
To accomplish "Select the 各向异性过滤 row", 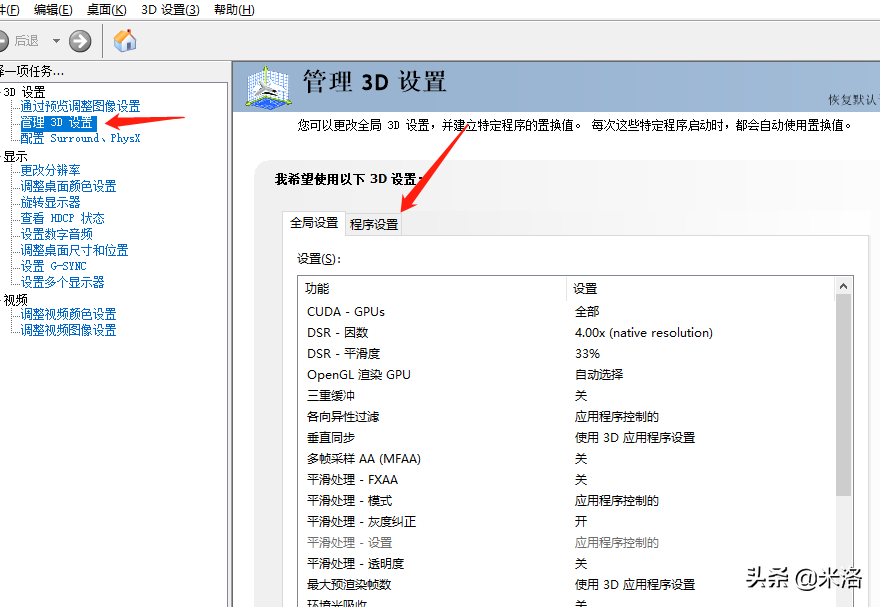I will click(567, 417).
